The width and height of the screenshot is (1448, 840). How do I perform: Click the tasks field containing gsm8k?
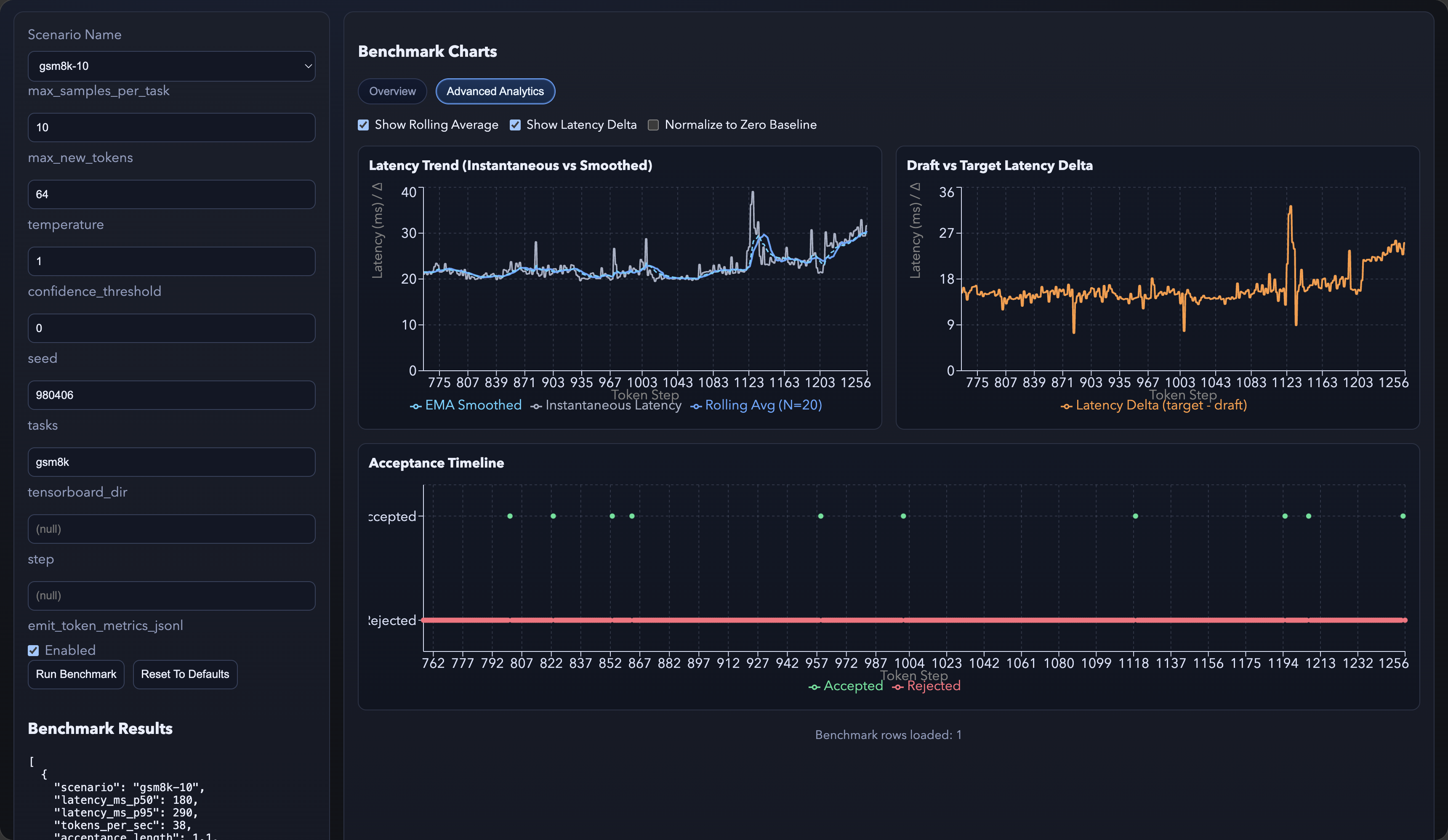pyautogui.click(x=171, y=462)
